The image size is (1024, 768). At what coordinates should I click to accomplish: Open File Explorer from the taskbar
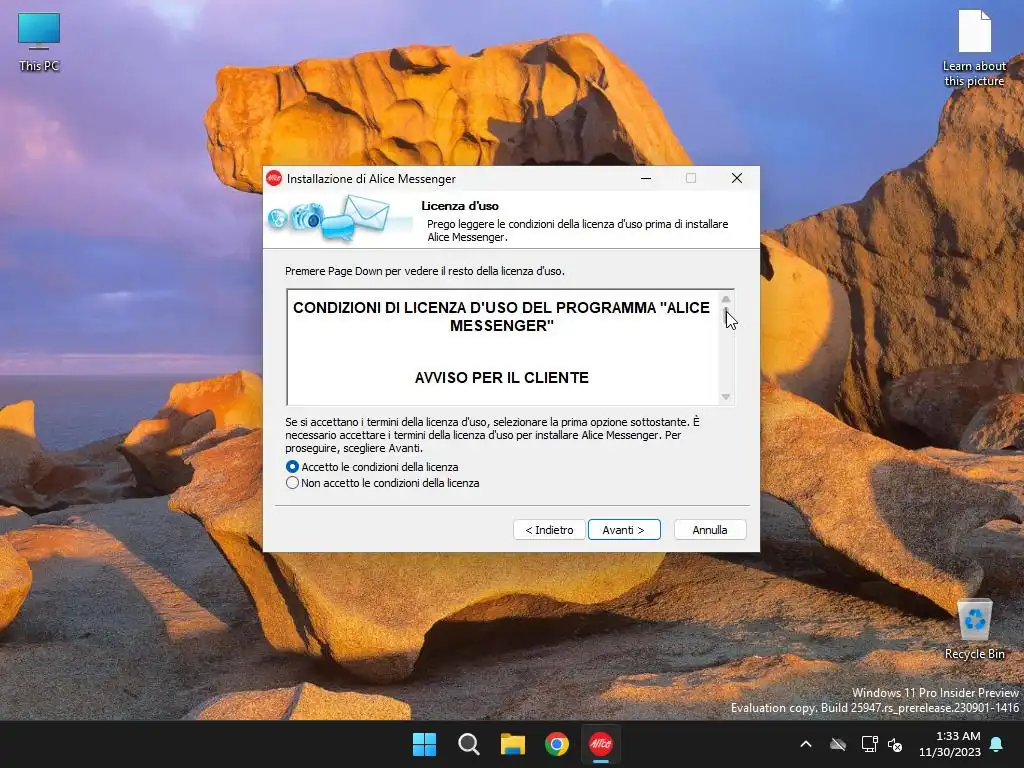513,744
